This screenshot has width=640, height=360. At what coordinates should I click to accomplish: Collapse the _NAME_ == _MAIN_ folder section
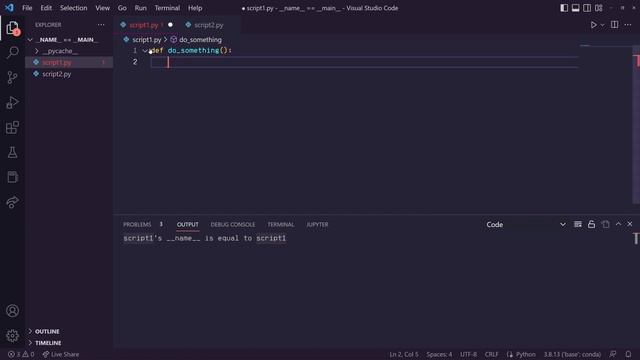point(69,40)
